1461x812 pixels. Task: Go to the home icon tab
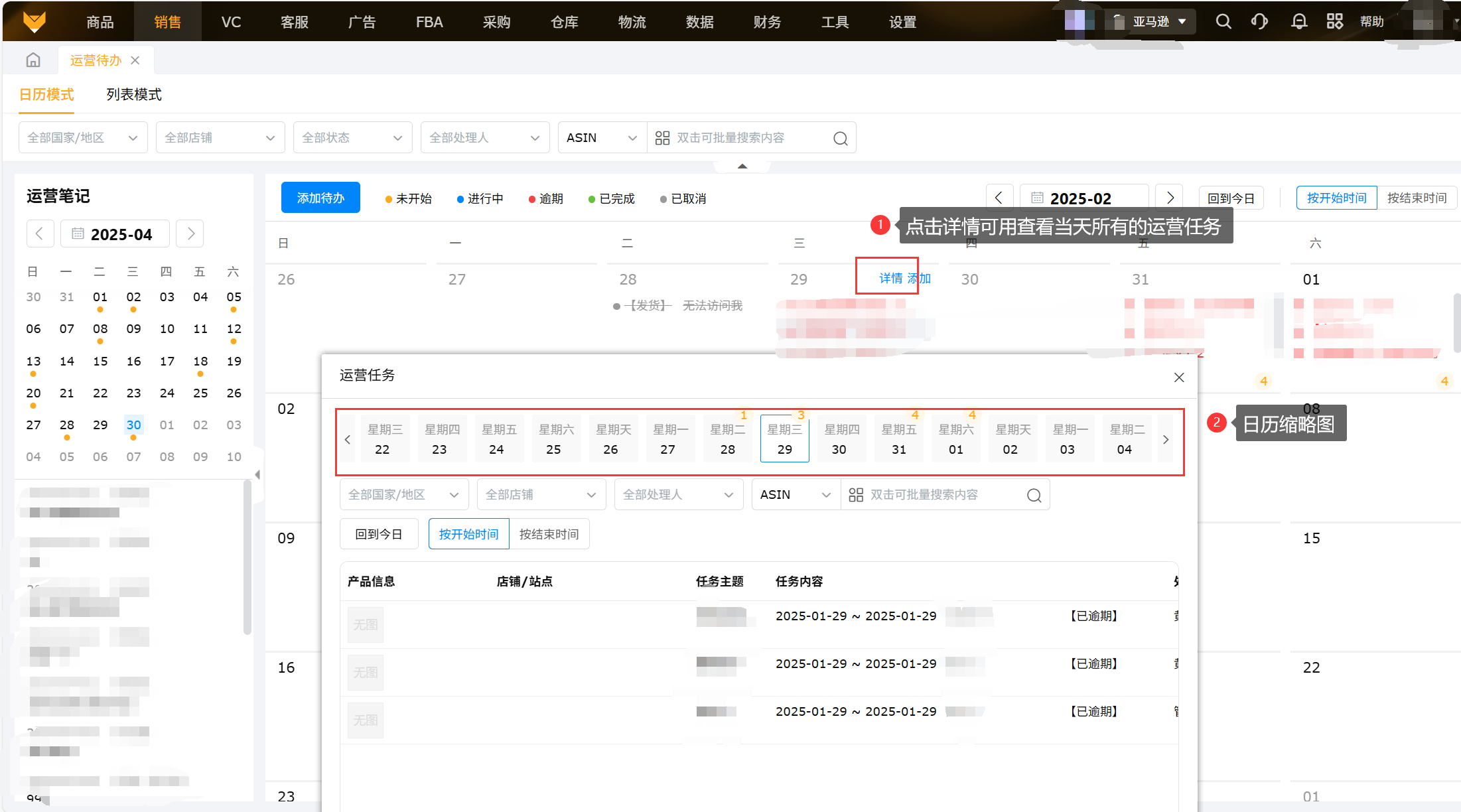click(33, 60)
